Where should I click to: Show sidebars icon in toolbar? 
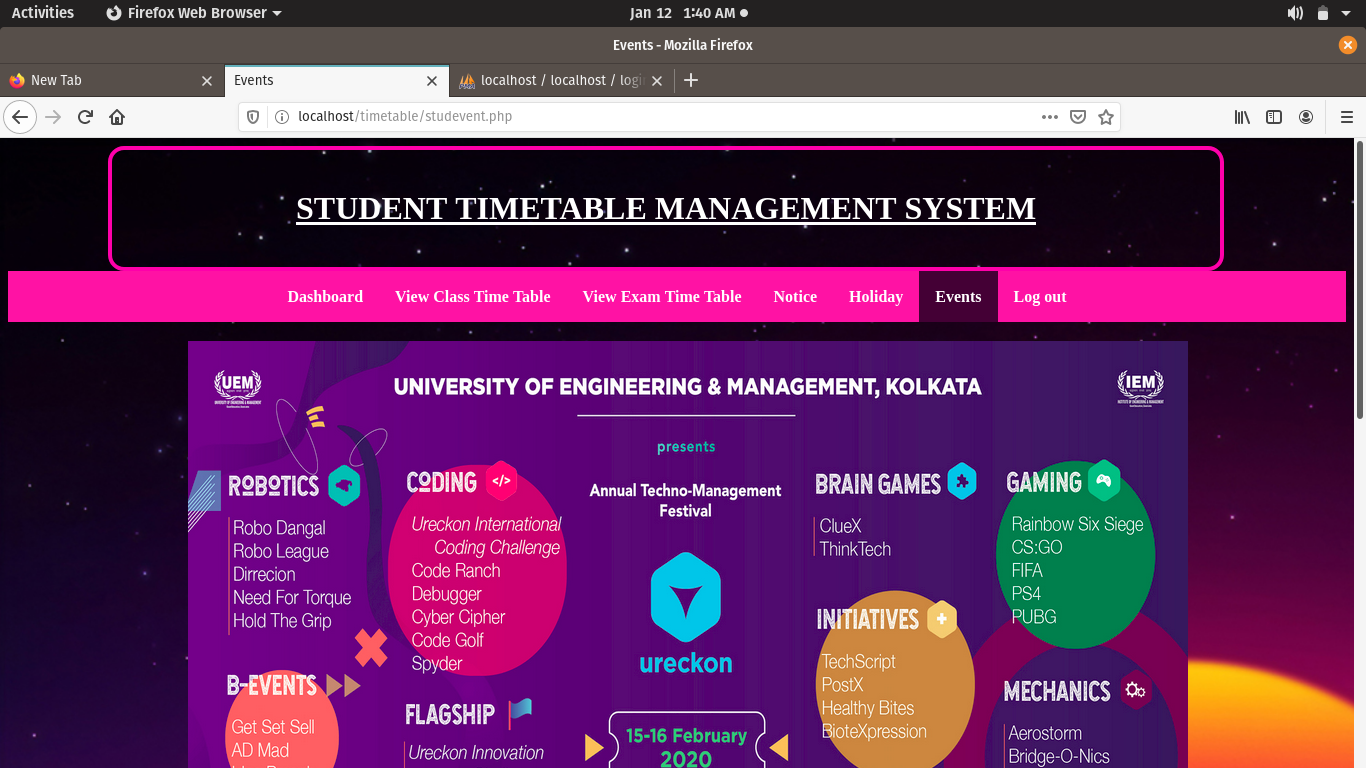pyautogui.click(x=1274, y=117)
